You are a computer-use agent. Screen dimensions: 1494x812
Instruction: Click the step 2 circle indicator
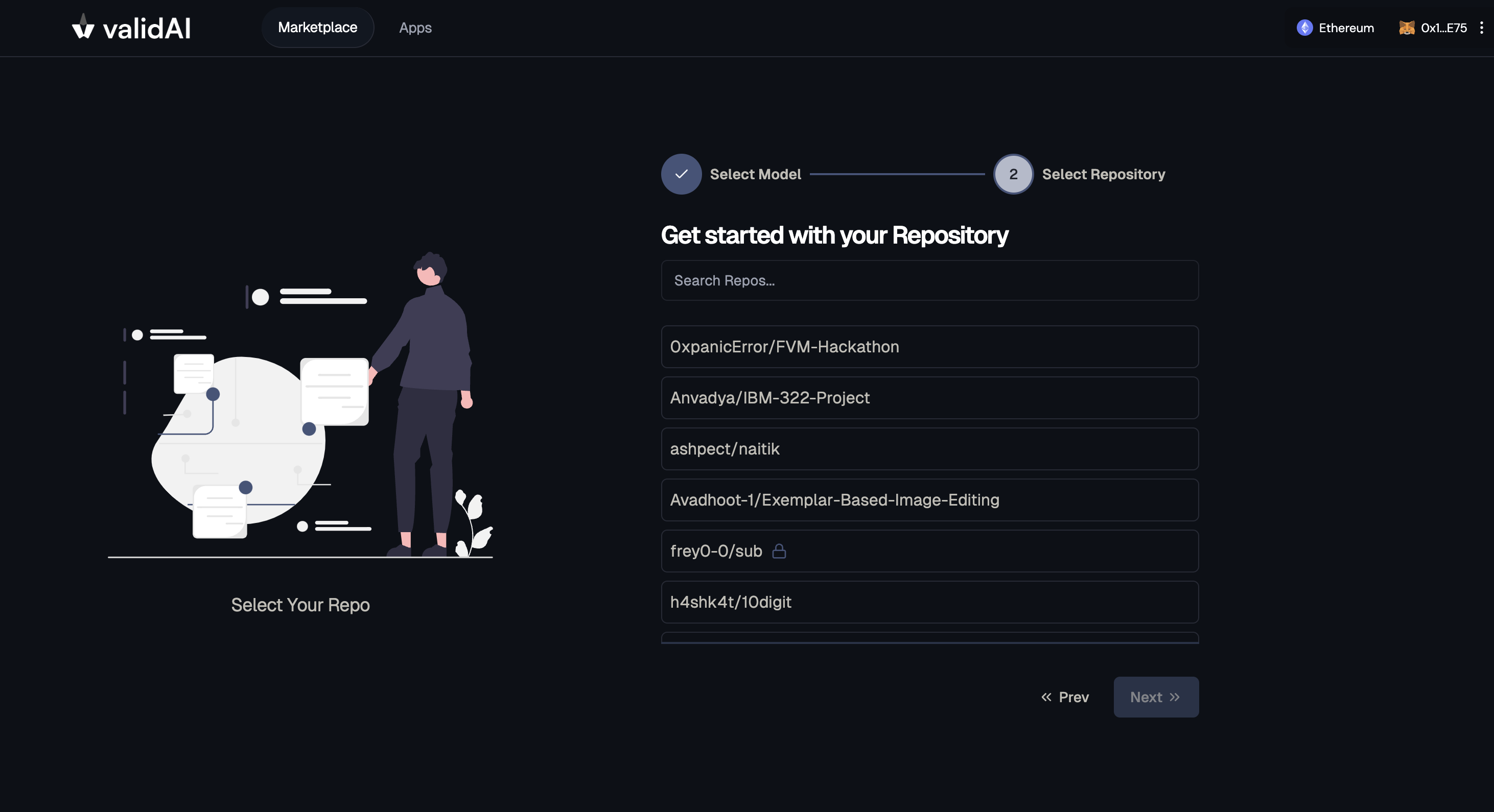1013,174
